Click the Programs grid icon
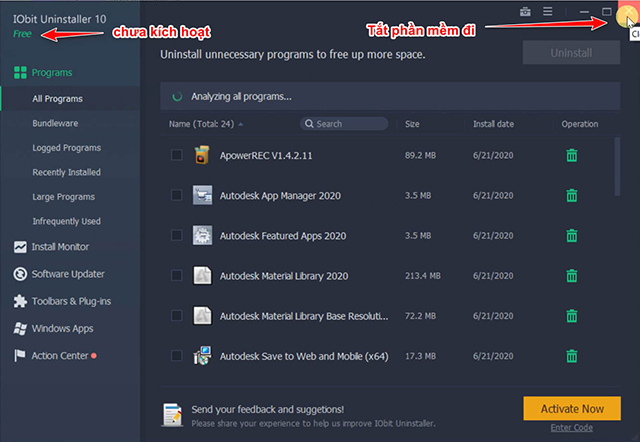Image resolution: width=640 pixels, height=442 pixels. tap(20, 73)
